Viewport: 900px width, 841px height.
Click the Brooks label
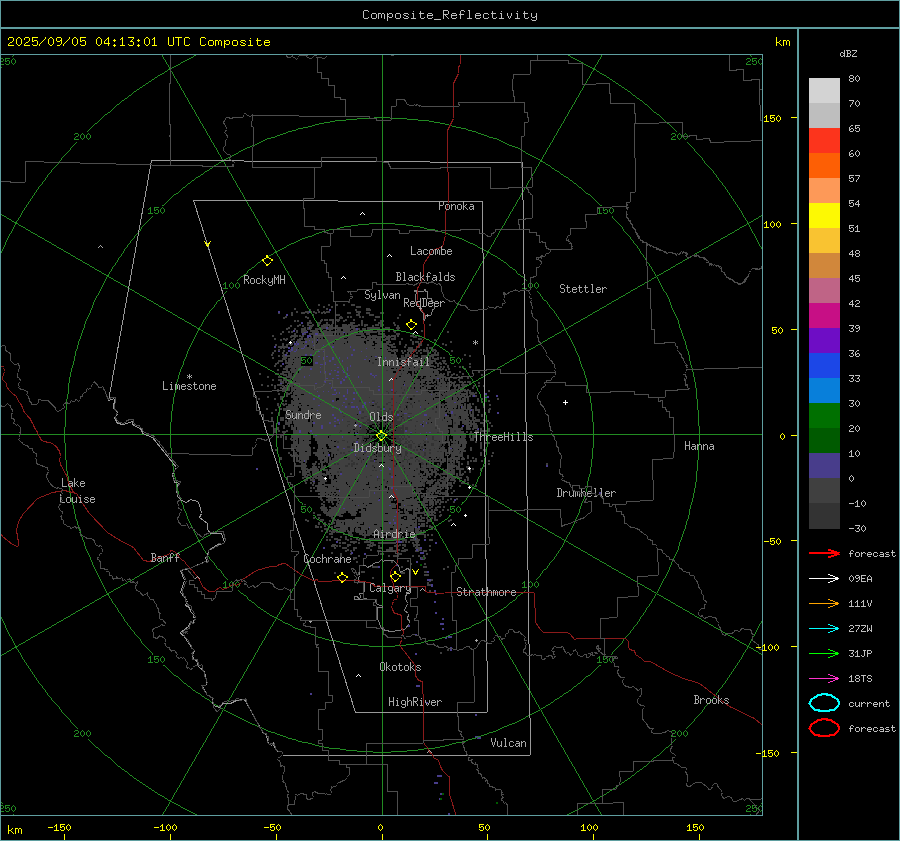tap(711, 700)
